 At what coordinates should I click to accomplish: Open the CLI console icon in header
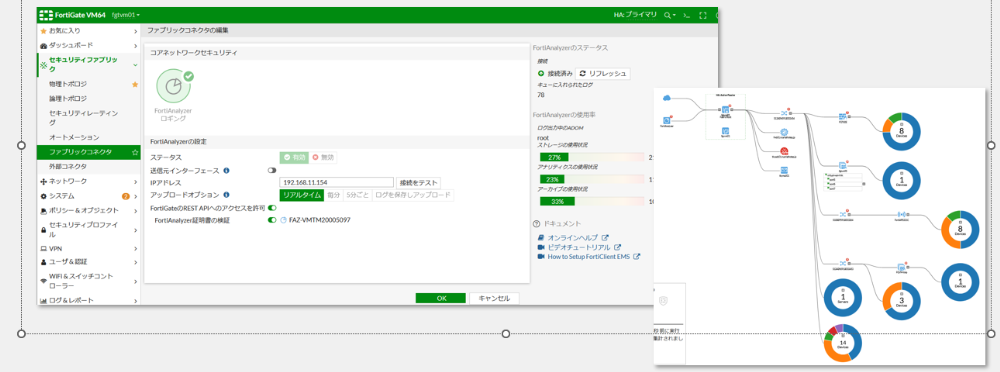click(686, 15)
